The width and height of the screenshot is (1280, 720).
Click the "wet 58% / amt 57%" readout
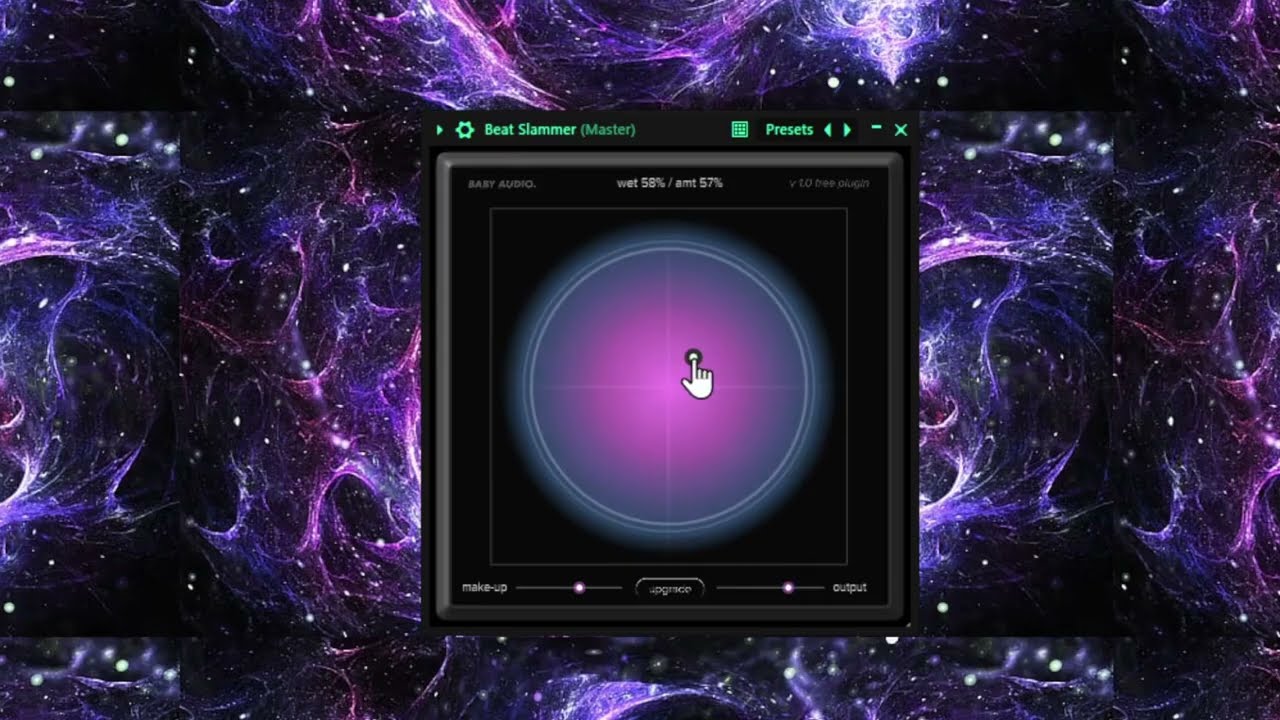[669, 183]
